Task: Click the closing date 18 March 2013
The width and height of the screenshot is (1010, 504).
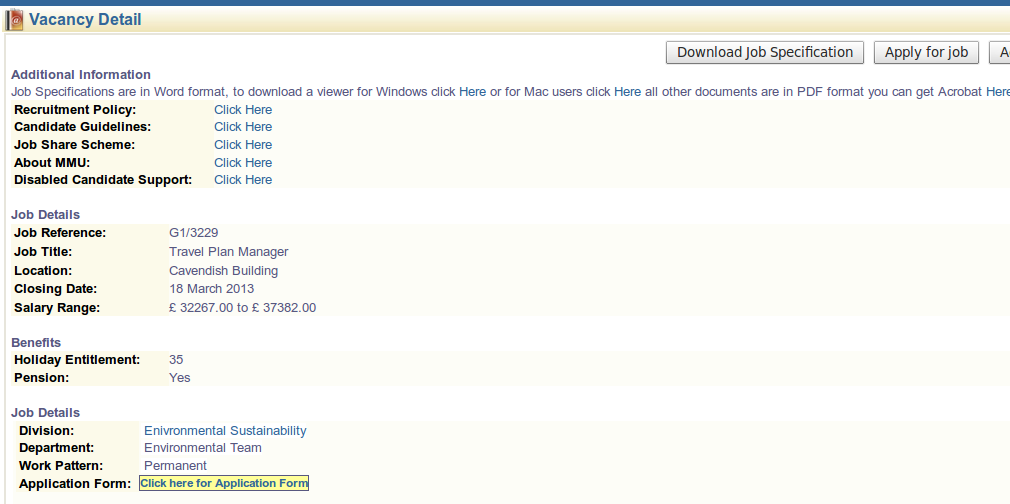Action: coord(211,289)
